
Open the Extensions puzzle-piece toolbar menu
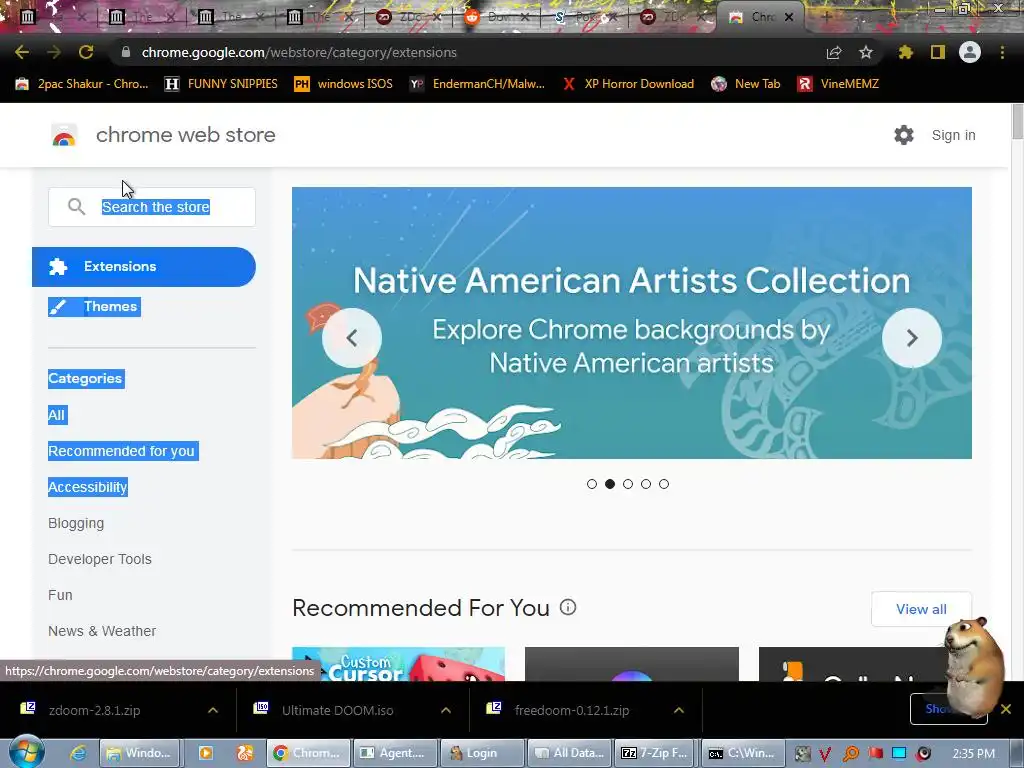tap(905, 52)
